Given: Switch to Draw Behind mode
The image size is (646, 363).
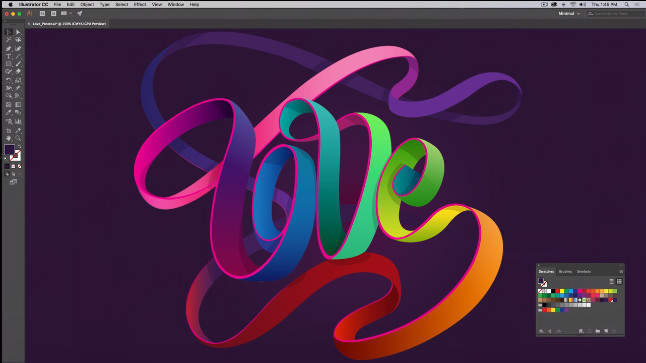Looking at the screenshot, I should 13,174.
